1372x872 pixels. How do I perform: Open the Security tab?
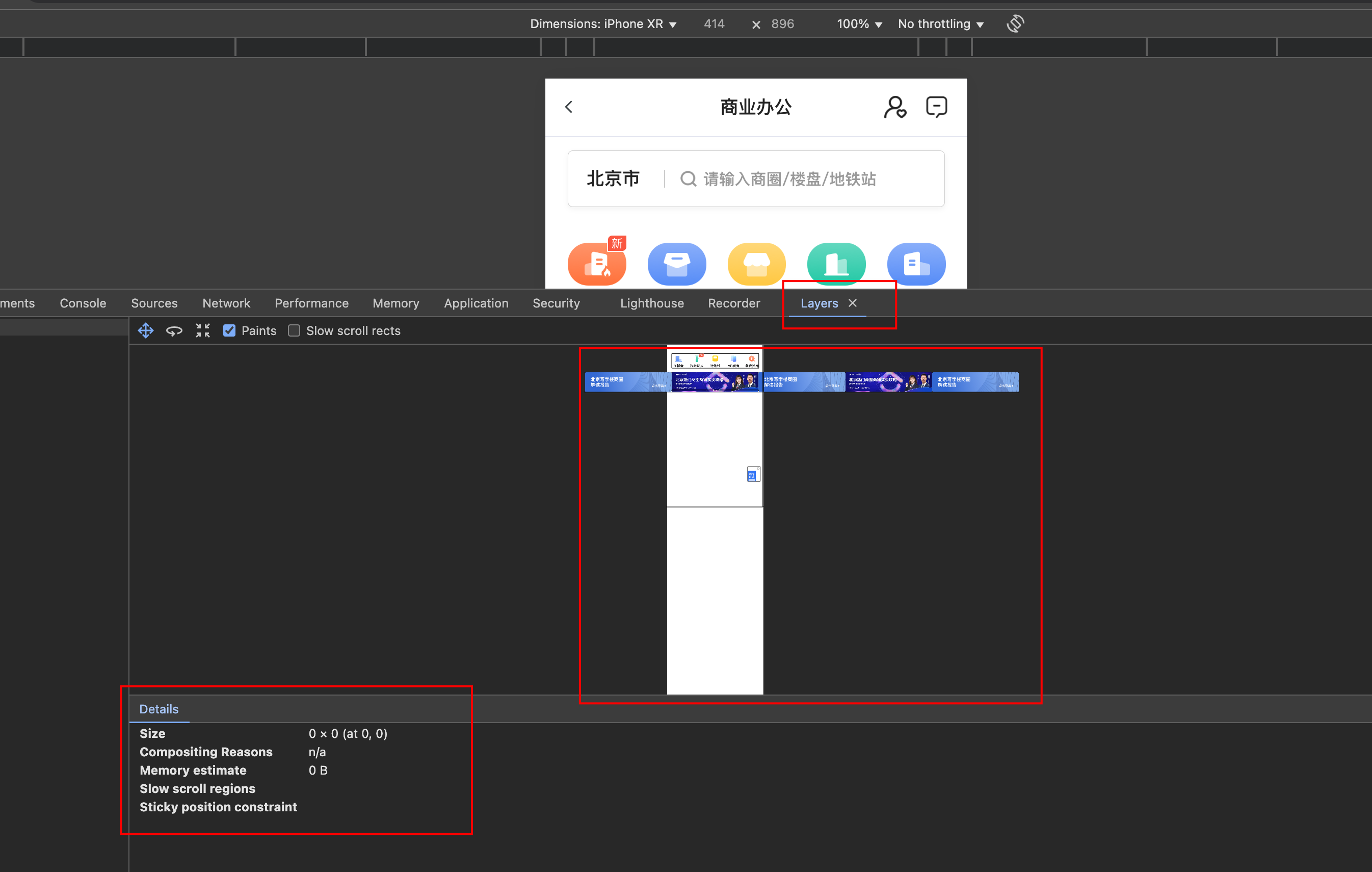coord(556,303)
